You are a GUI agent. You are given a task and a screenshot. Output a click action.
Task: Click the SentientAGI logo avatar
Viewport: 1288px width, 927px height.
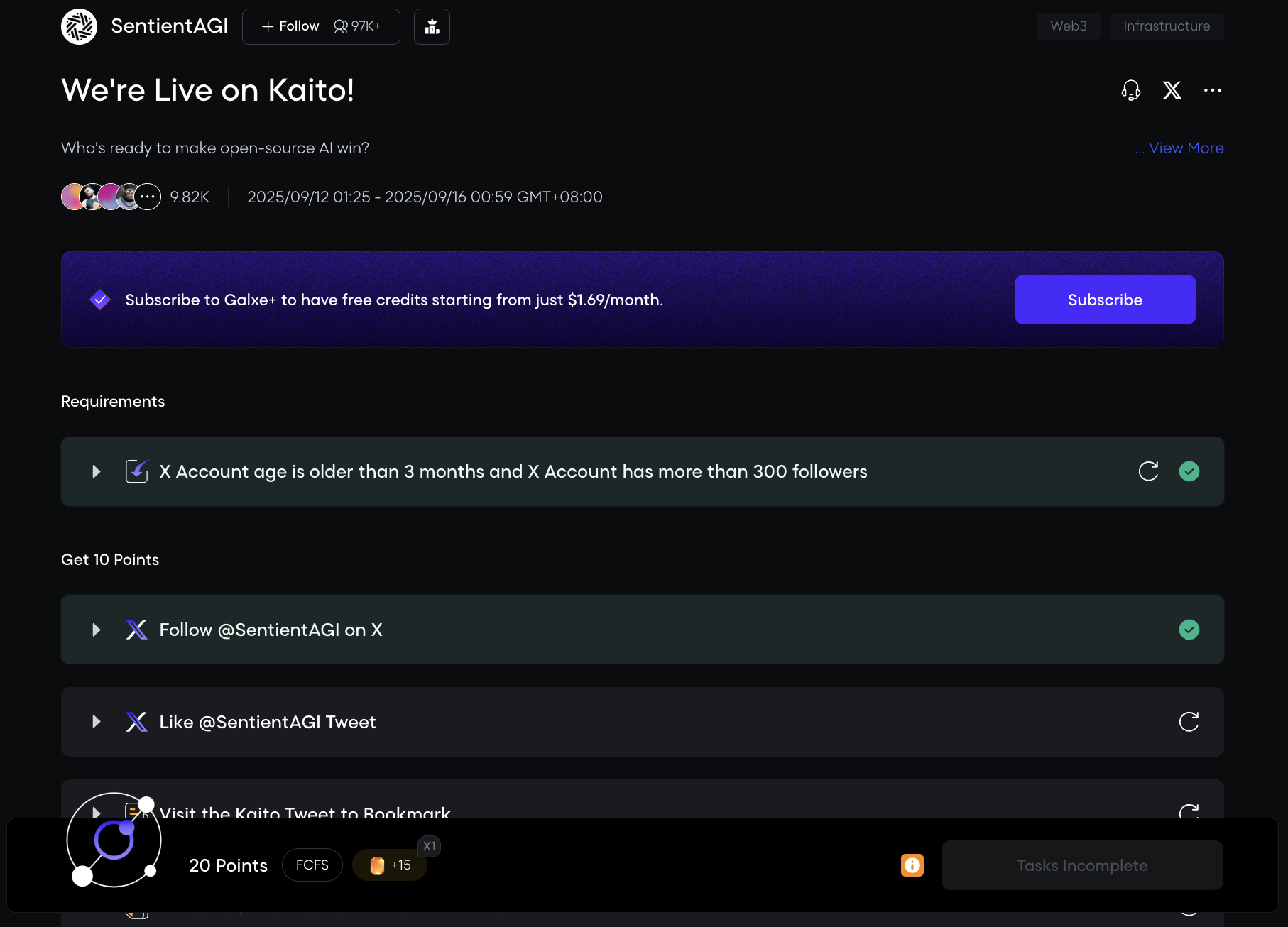coord(79,27)
